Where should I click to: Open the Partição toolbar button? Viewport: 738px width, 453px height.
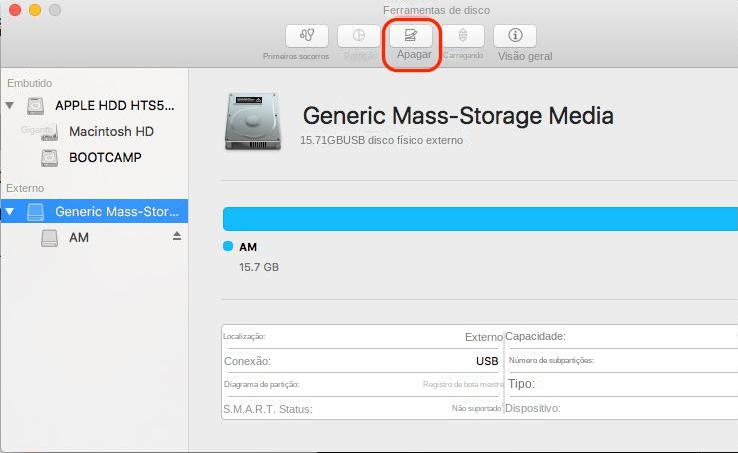click(359, 36)
